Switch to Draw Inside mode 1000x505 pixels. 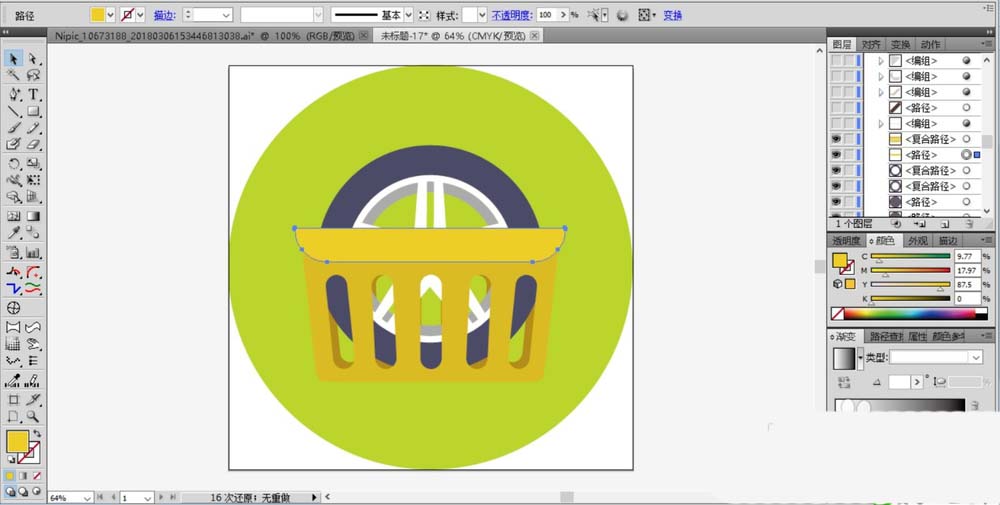point(36,492)
